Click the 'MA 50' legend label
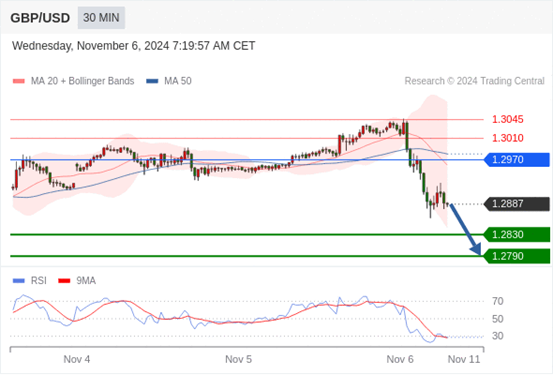 click(178, 81)
